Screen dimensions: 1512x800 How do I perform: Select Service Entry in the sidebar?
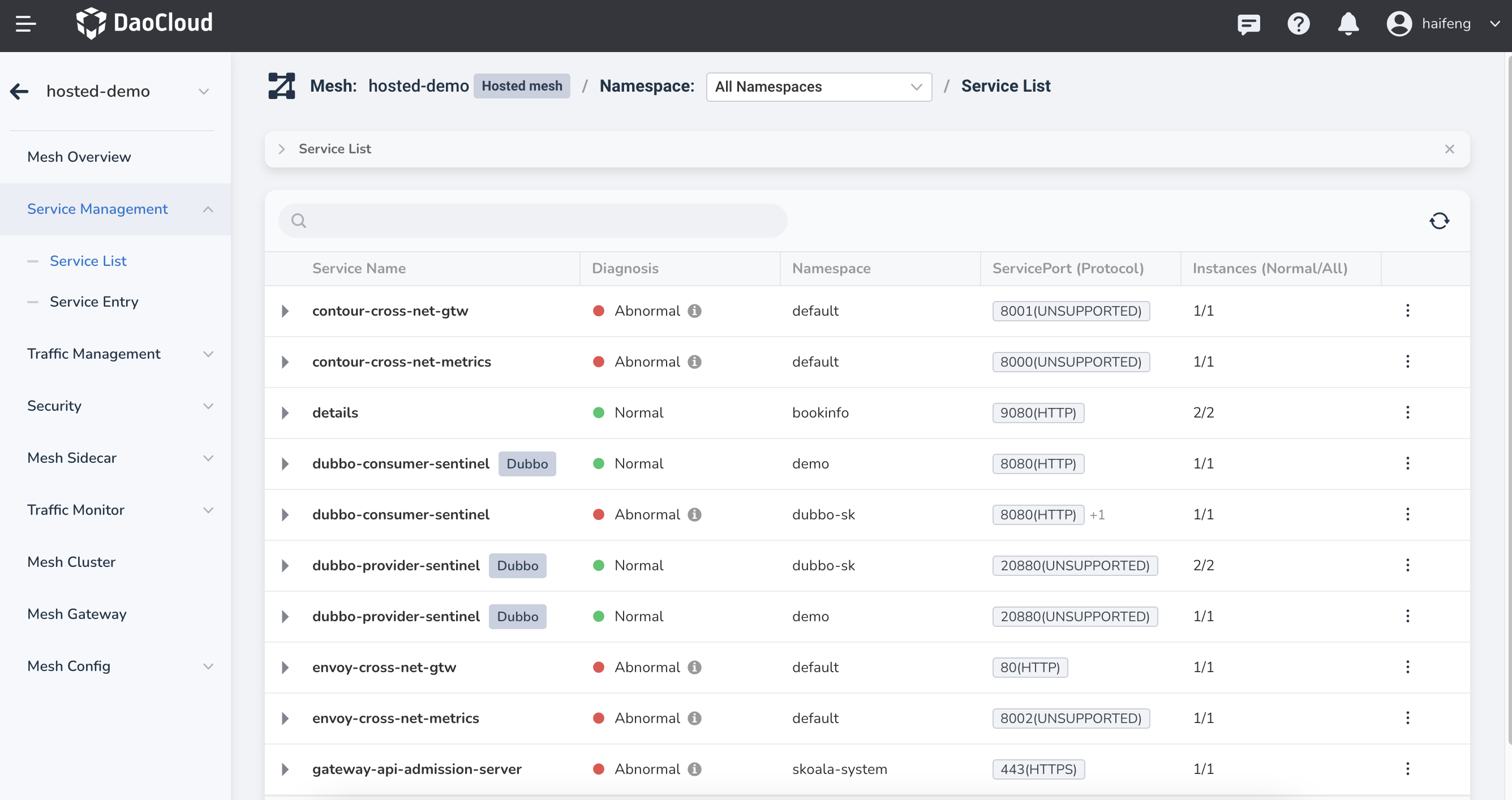(x=94, y=302)
